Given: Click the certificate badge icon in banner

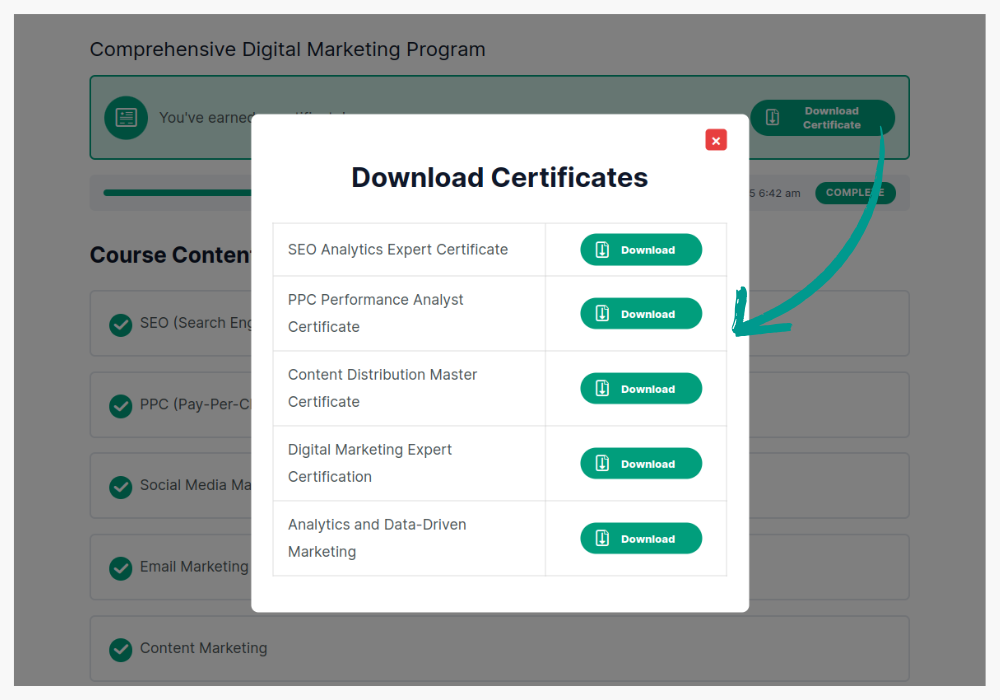Looking at the screenshot, I should pos(126,118).
